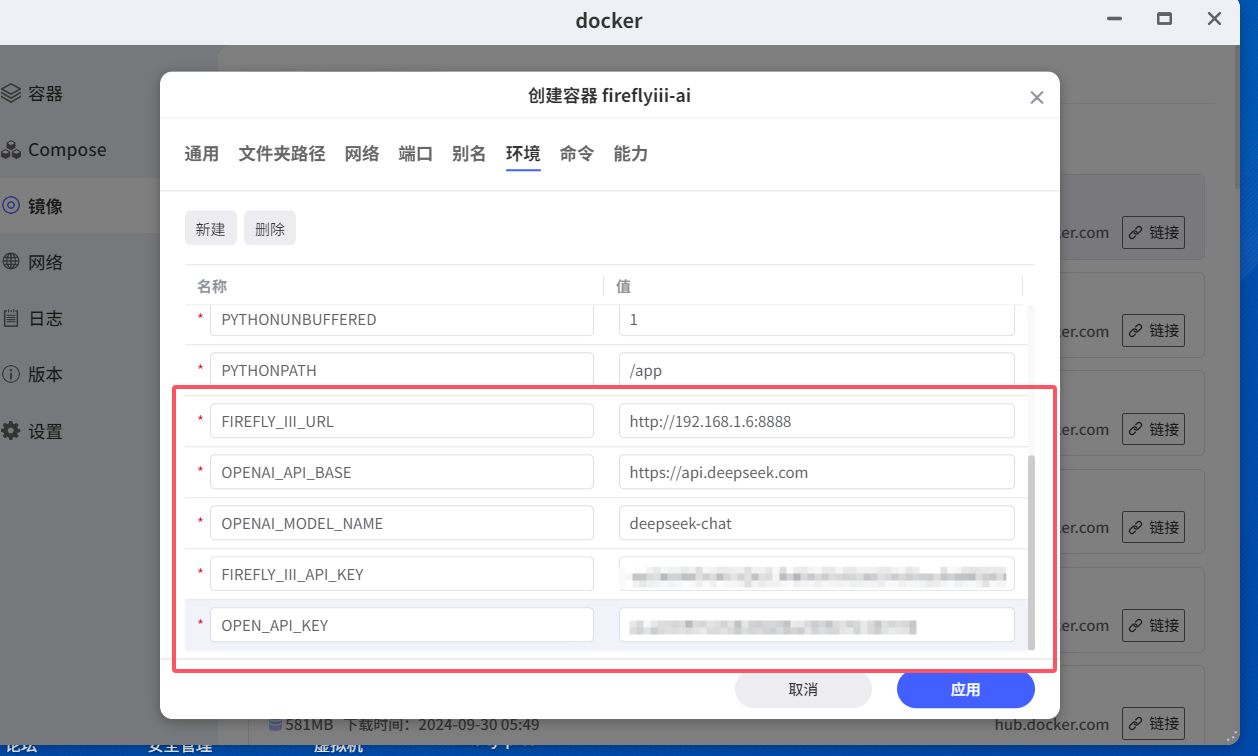Click the FIREFLY_III_API_KEY name field
Screen dimensions: 1258x756
coord(402,574)
